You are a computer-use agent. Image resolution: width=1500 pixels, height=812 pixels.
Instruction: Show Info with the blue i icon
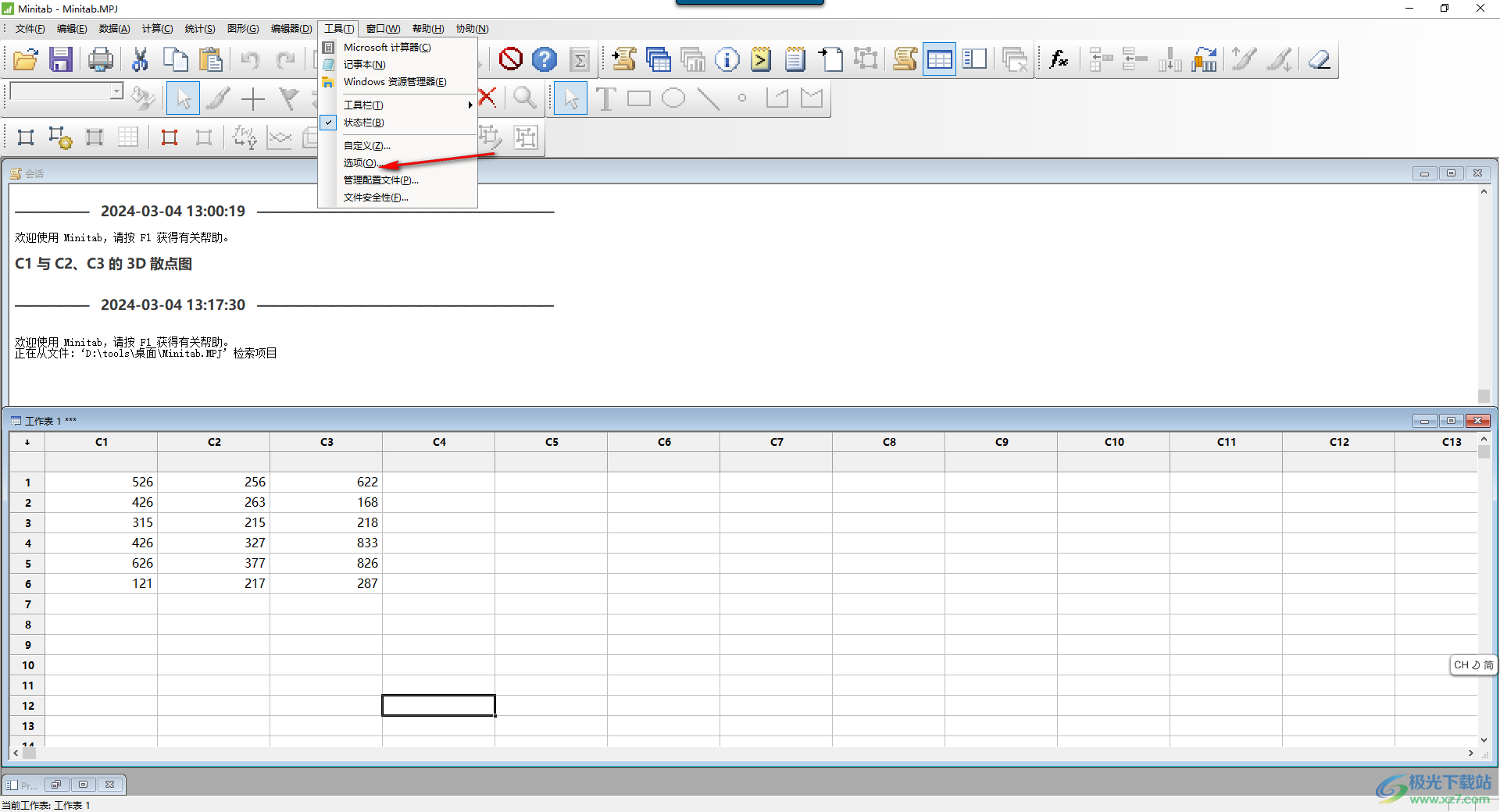(x=727, y=59)
